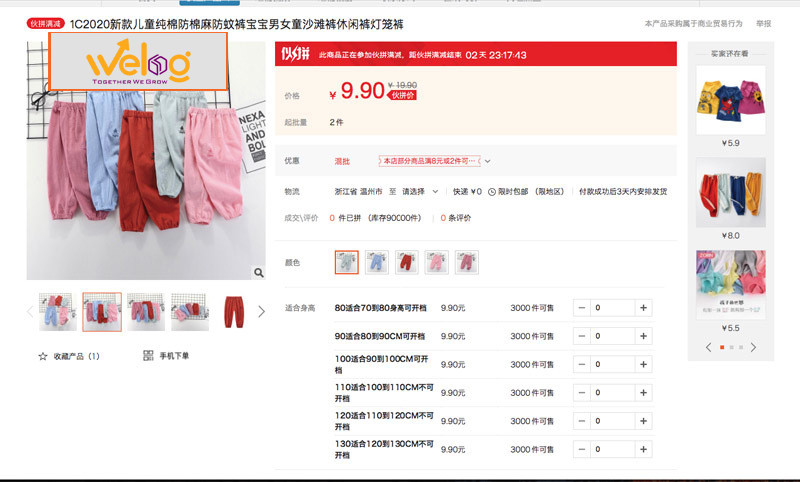Choose the red pants color option
This screenshot has width=800, height=482.
(406, 263)
